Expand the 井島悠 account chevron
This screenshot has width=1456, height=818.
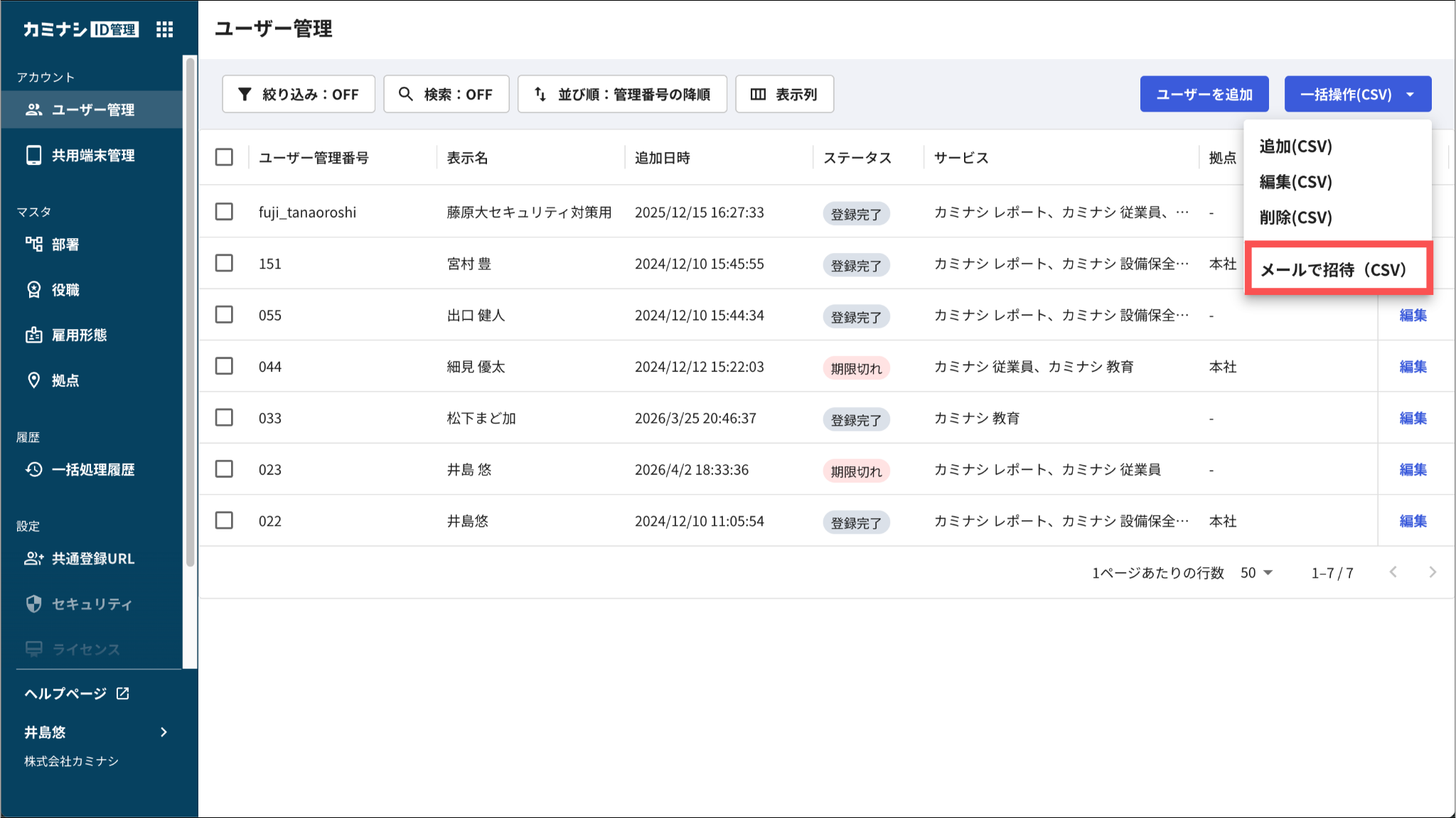click(164, 732)
